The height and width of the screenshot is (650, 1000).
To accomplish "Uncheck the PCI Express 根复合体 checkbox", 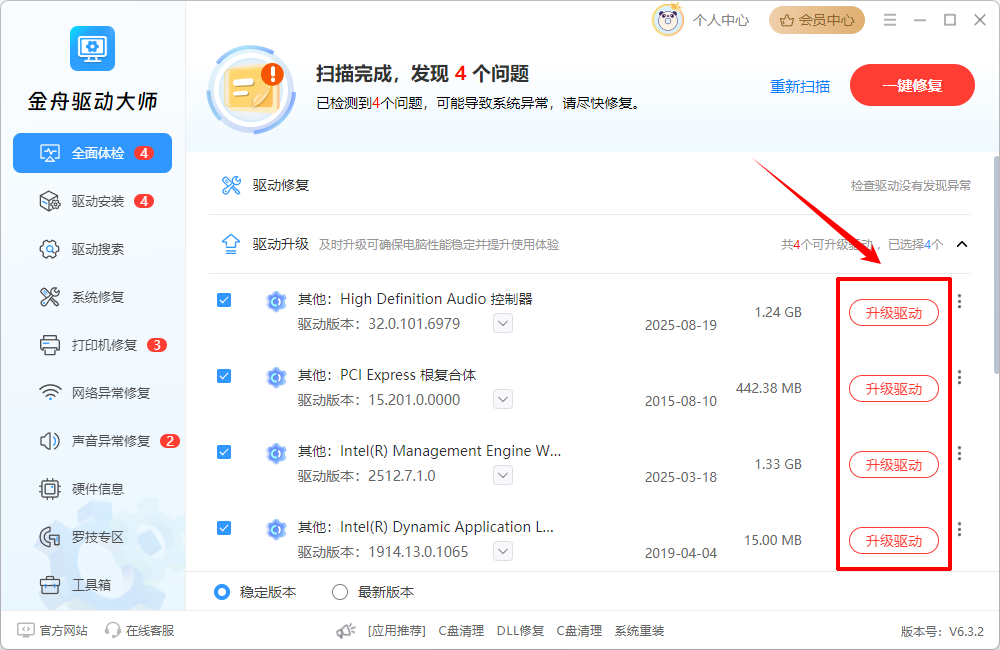I will pos(224,376).
